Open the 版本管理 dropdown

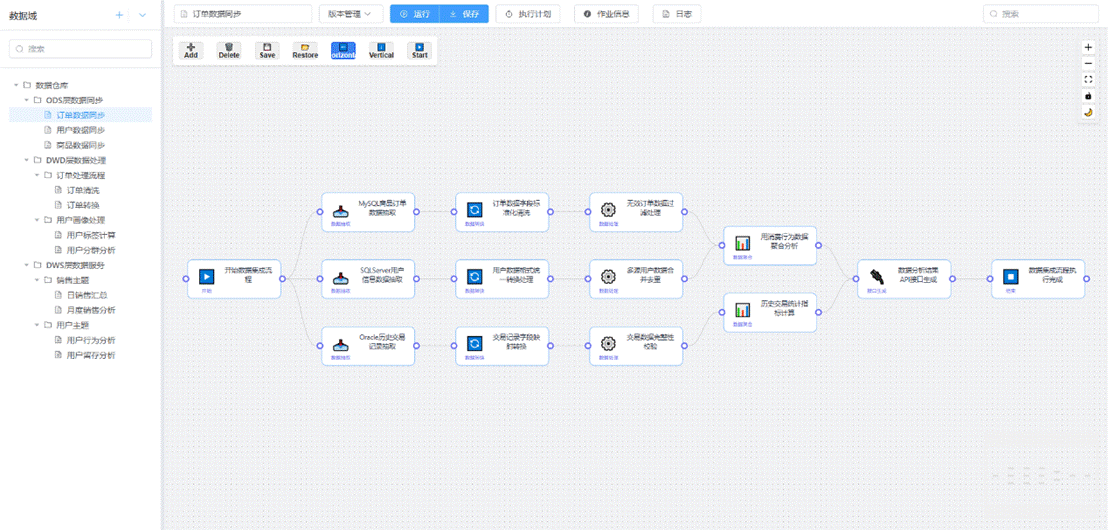click(x=350, y=14)
